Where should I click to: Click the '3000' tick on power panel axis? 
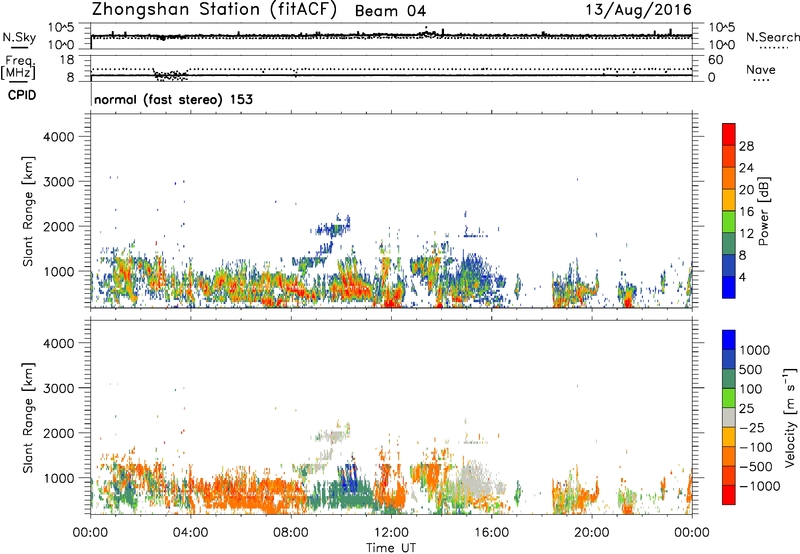click(x=59, y=182)
